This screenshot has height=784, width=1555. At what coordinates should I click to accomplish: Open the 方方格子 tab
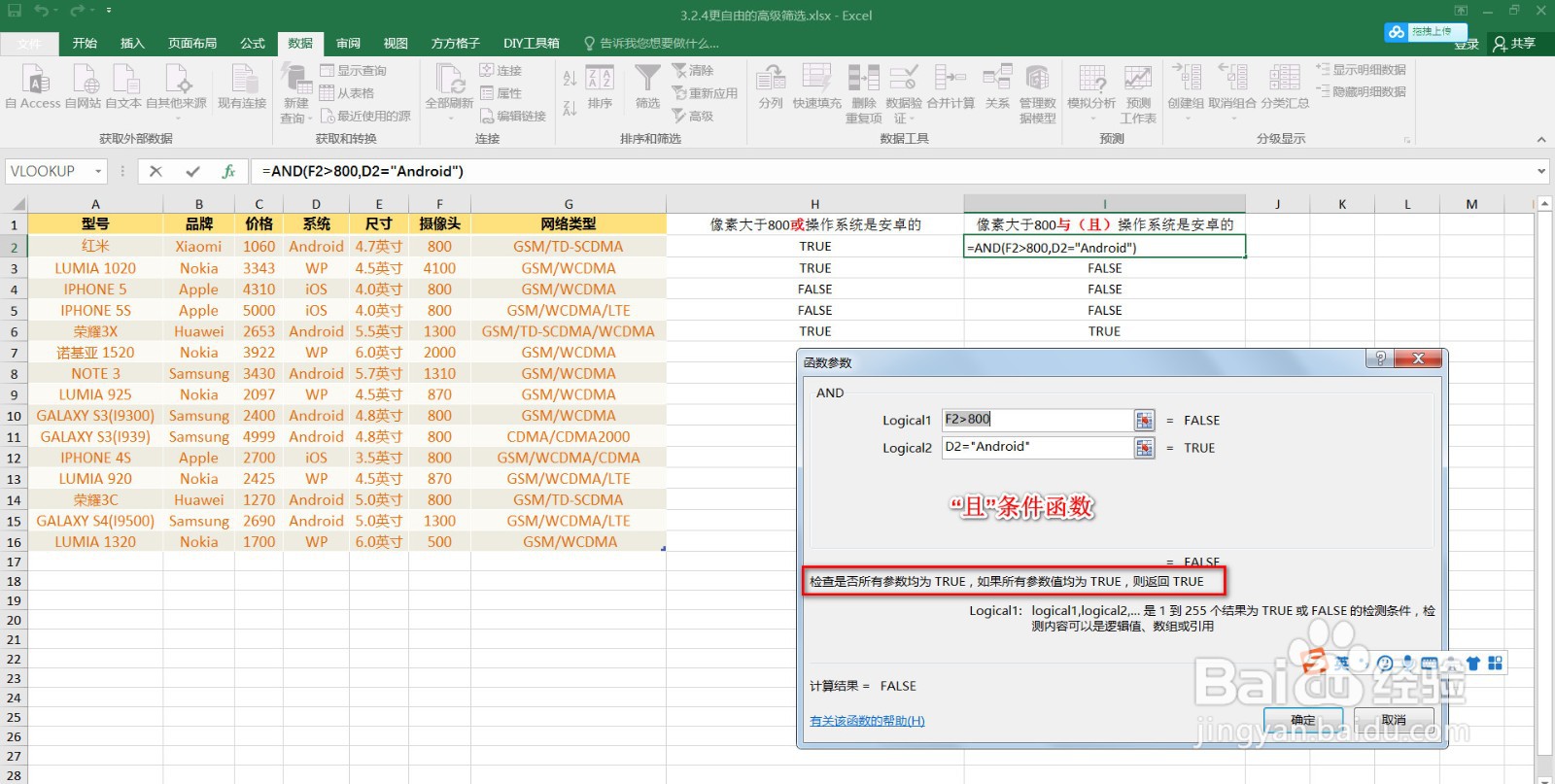[456, 43]
